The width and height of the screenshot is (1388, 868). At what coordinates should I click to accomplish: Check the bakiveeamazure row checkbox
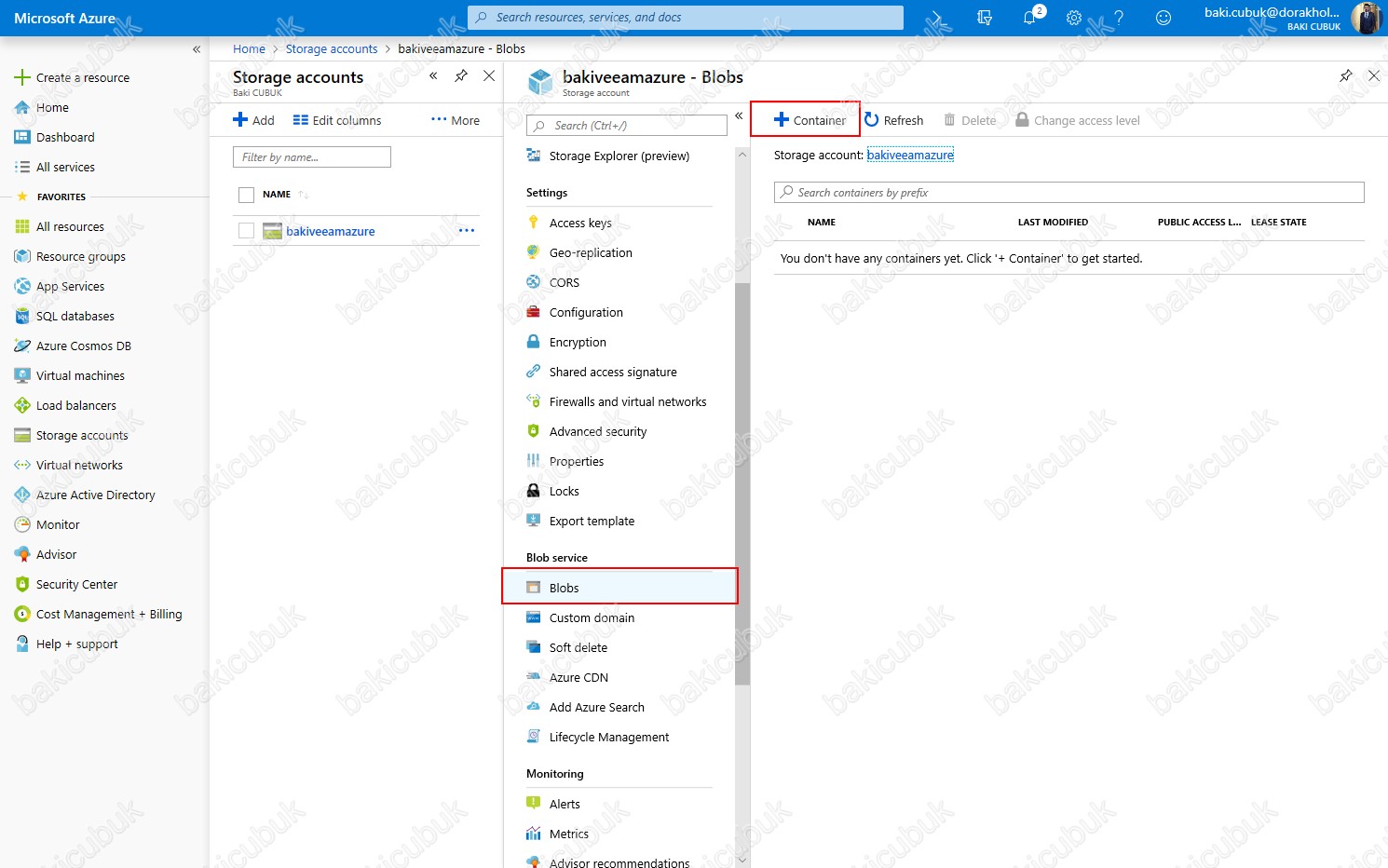click(246, 231)
